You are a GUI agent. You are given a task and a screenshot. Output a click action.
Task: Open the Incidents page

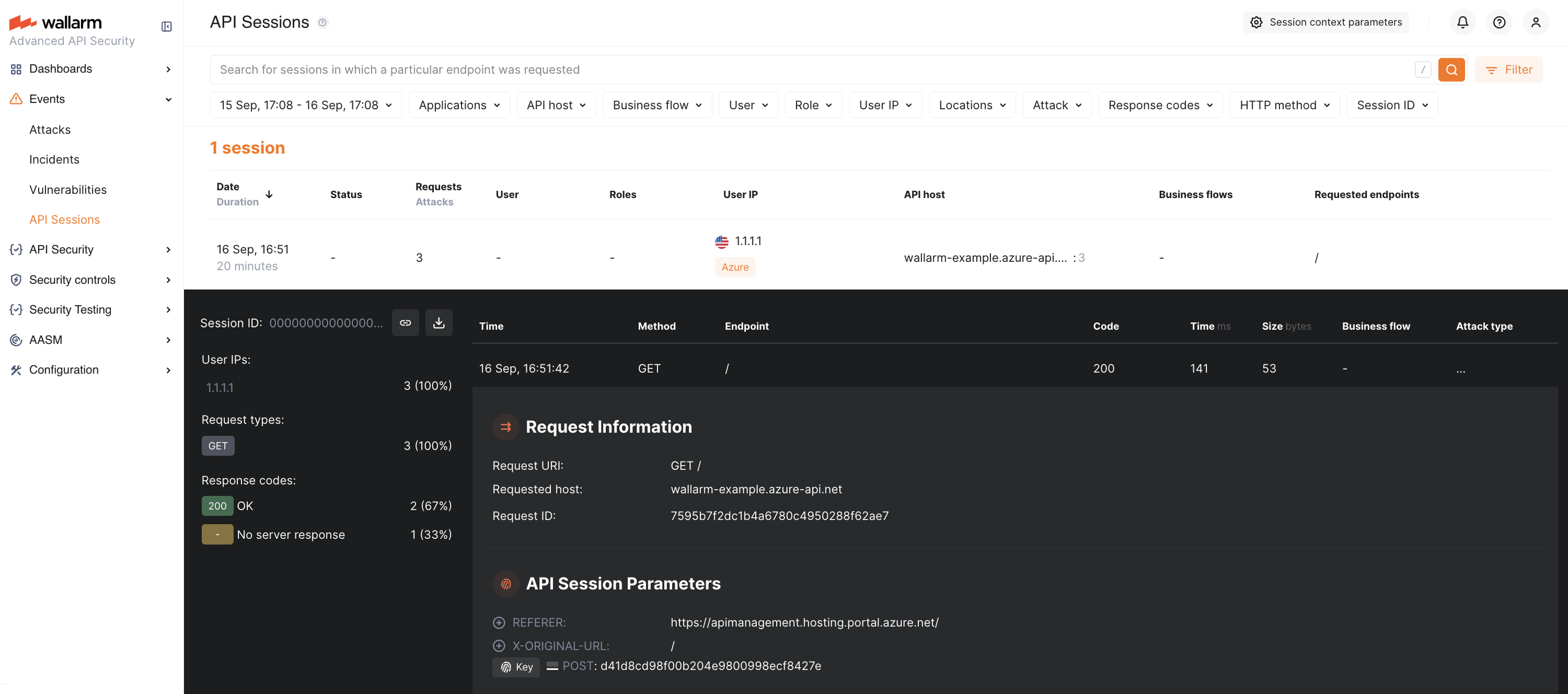(x=54, y=159)
